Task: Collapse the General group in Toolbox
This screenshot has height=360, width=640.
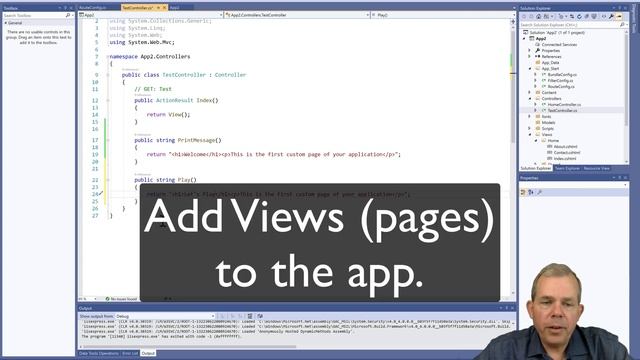Action: tap(6, 23)
